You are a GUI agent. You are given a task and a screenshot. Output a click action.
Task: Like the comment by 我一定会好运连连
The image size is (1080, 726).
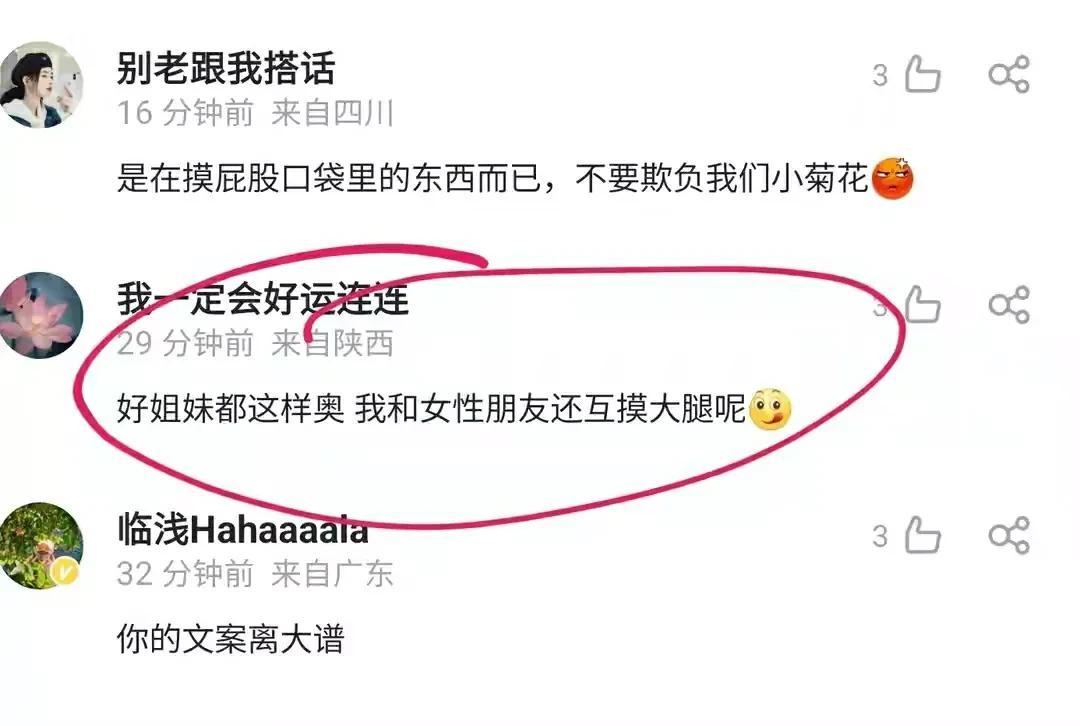click(x=922, y=304)
